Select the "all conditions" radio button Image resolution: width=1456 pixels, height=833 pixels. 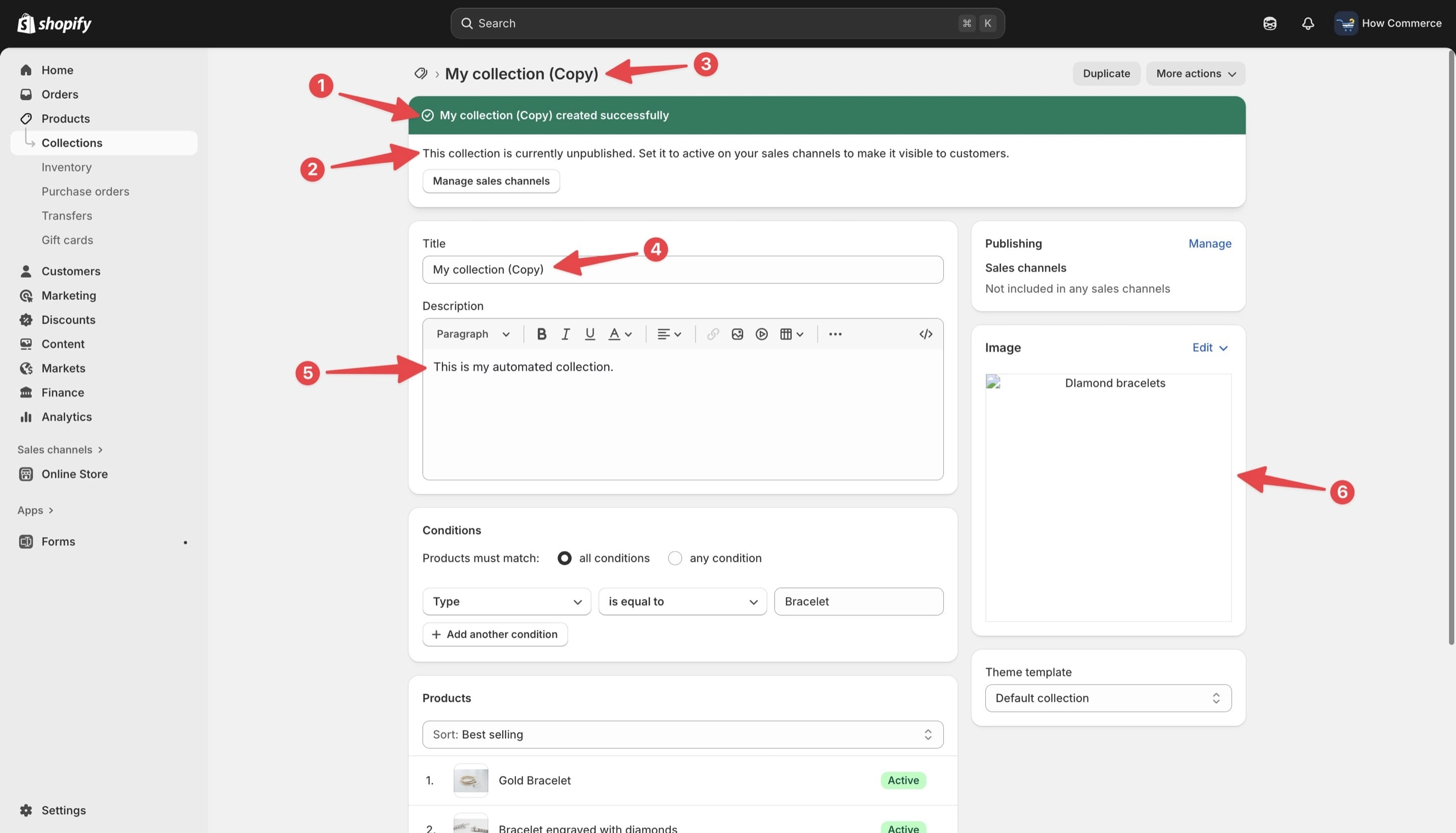tap(564, 558)
